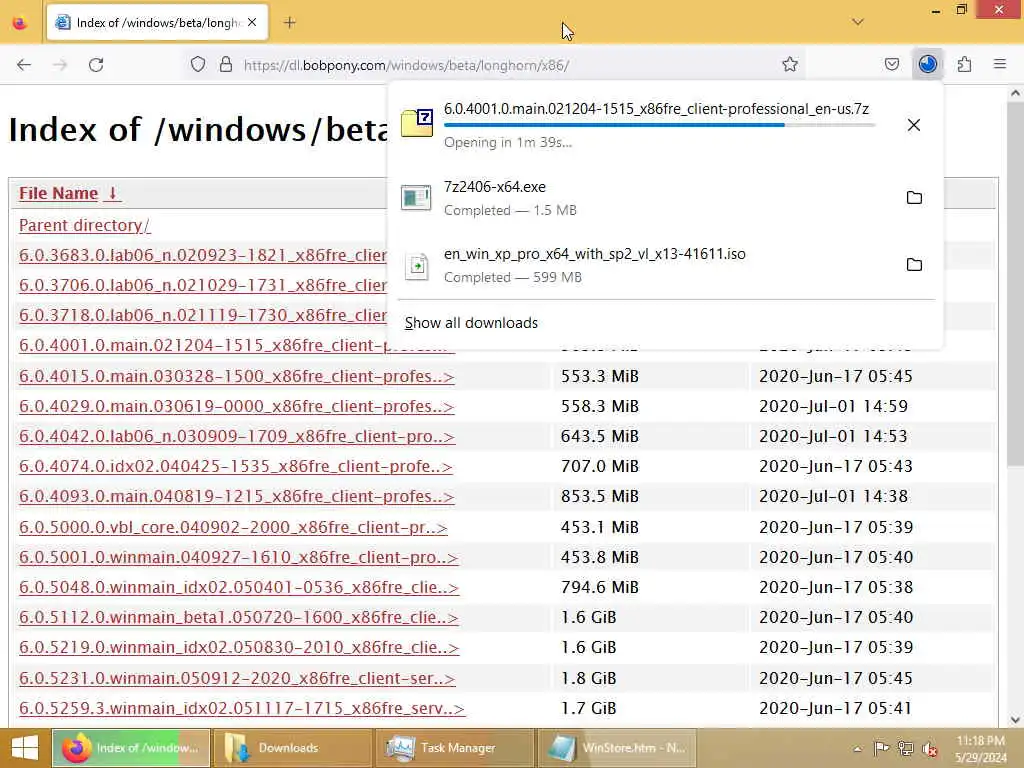Reload the page with the refresh icon
Image resolution: width=1024 pixels, height=768 pixels.
tap(96, 65)
